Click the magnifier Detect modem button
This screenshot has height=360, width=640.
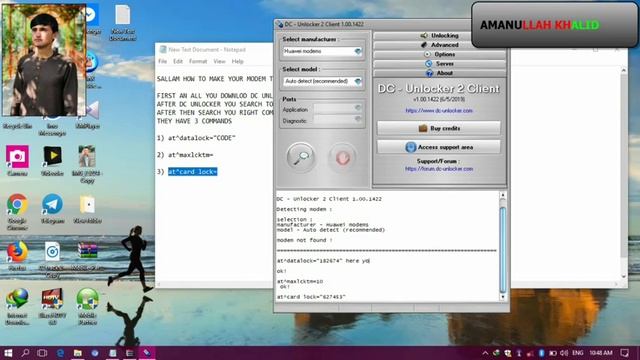pyautogui.click(x=301, y=157)
